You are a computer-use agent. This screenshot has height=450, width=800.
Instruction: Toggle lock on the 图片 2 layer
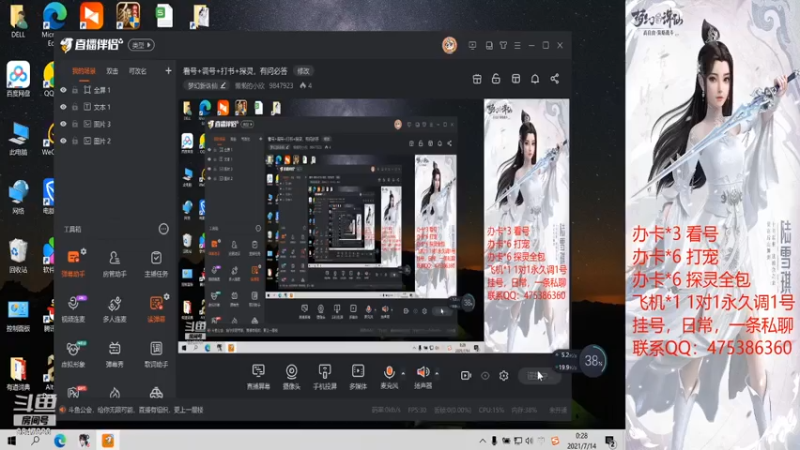click(75, 140)
